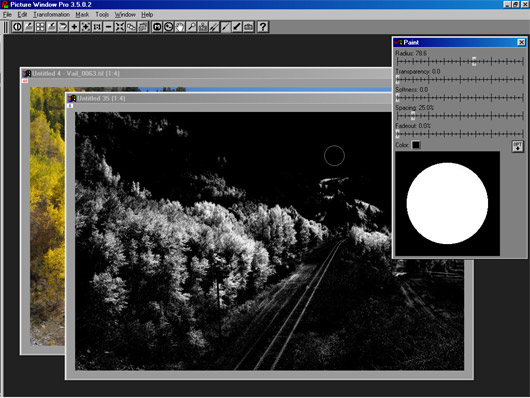Click the small red indicator in Untitled 4
530x398 pixels.
coord(25,81)
